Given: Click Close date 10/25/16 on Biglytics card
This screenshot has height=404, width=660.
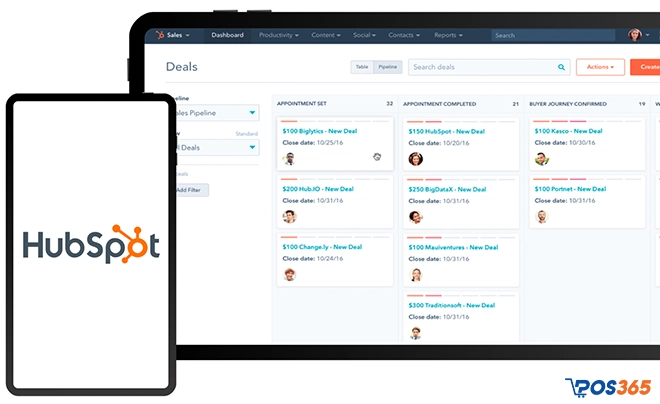Looking at the screenshot, I should tap(313, 143).
